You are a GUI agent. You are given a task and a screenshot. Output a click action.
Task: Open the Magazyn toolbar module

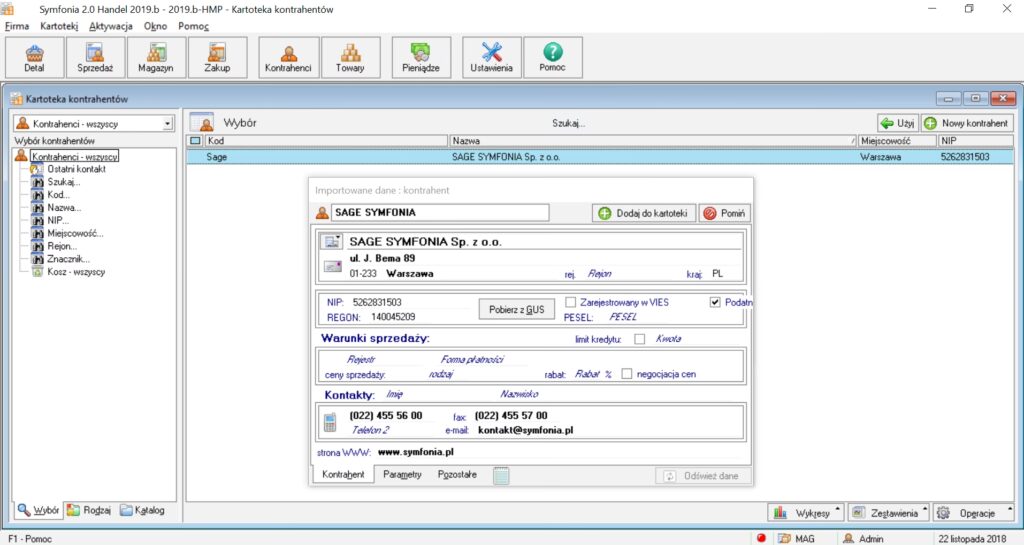tap(156, 58)
